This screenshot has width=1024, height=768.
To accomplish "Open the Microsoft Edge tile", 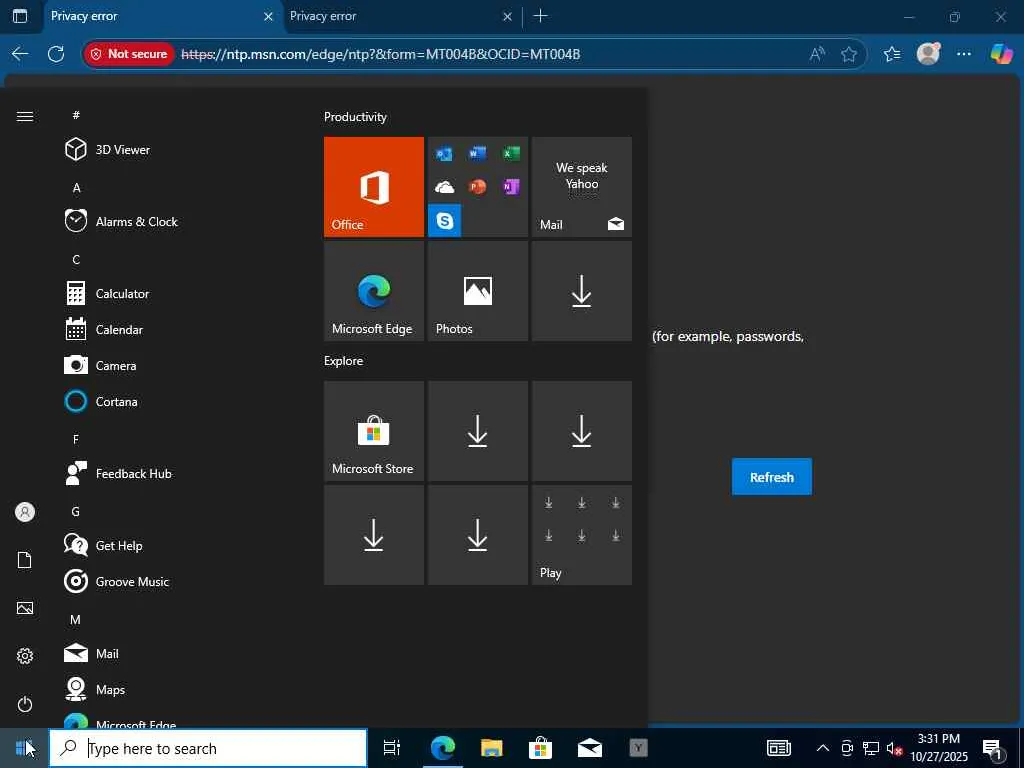I will (x=374, y=291).
